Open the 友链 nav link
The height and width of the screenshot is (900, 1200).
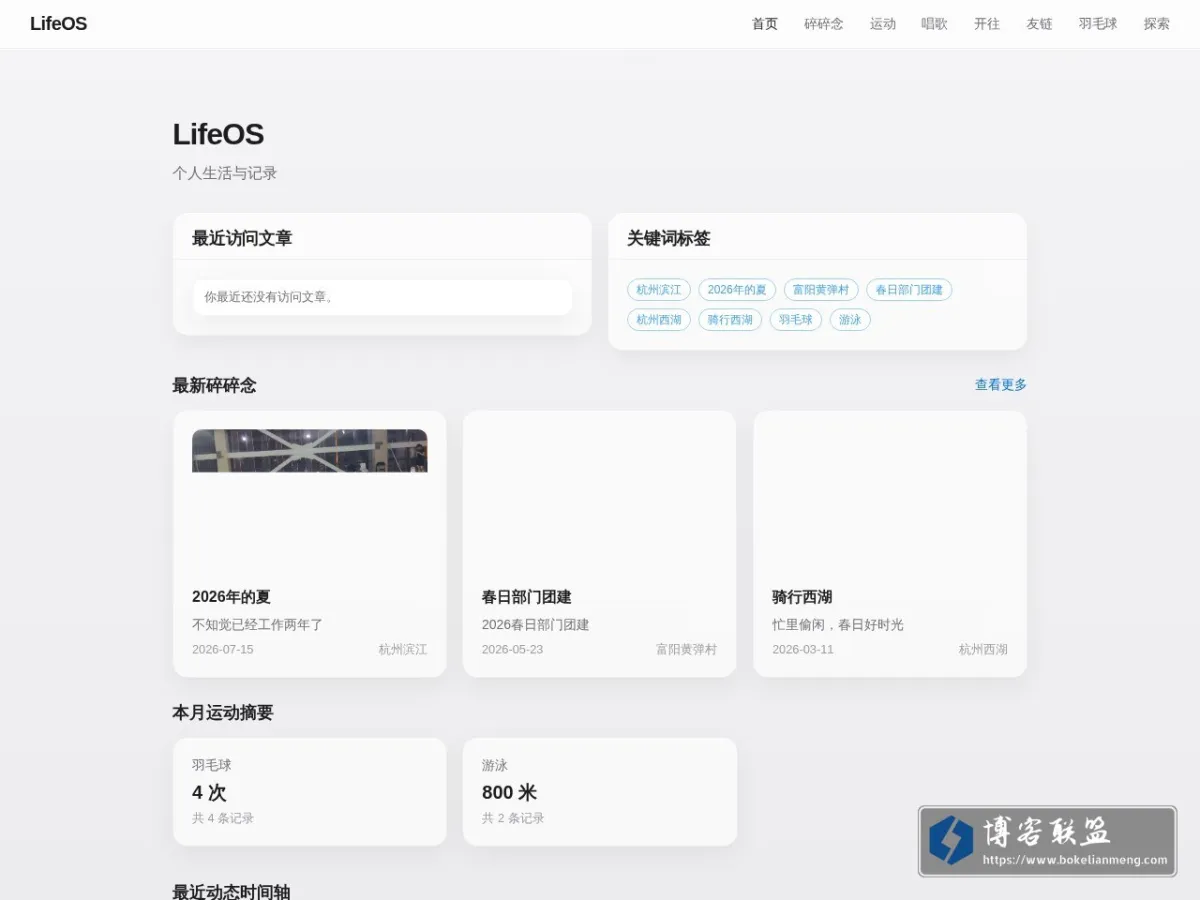(1039, 24)
